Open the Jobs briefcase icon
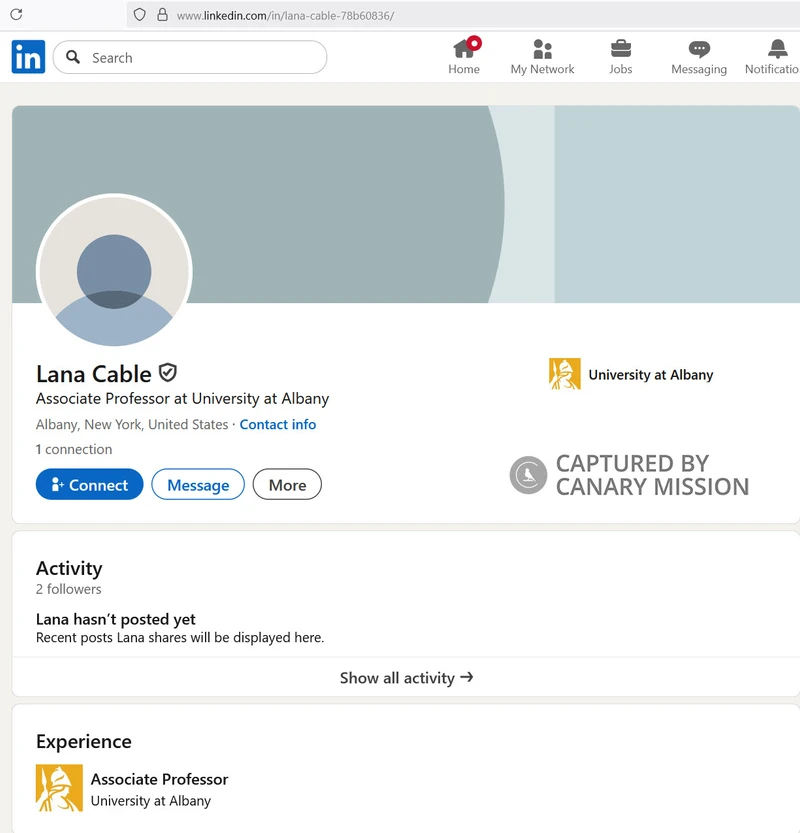This screenshot has width=800, height=833. pyautogui.click(x=620, y=49)
